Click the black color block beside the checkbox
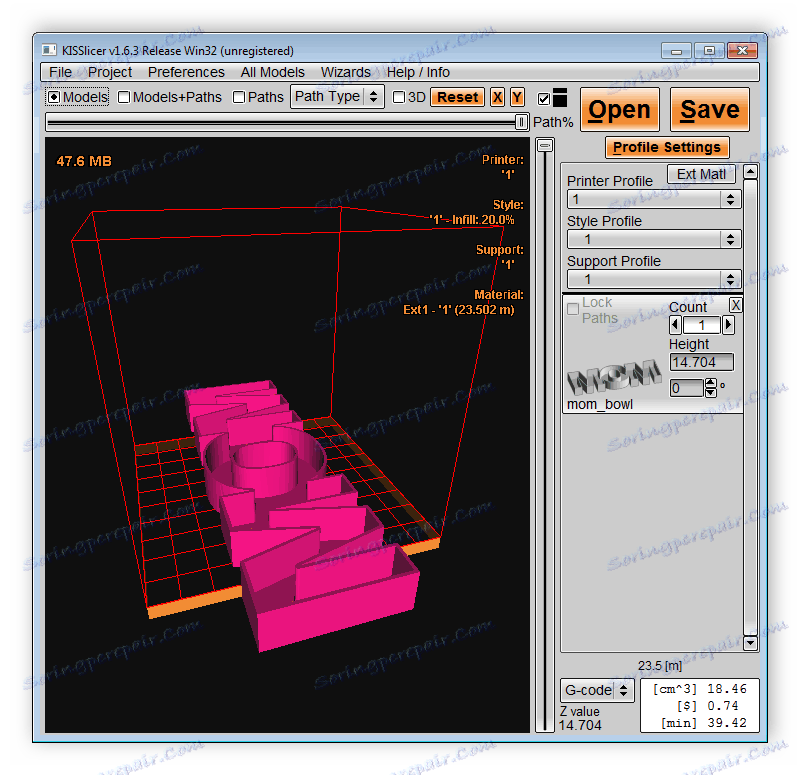 point(560,97)
